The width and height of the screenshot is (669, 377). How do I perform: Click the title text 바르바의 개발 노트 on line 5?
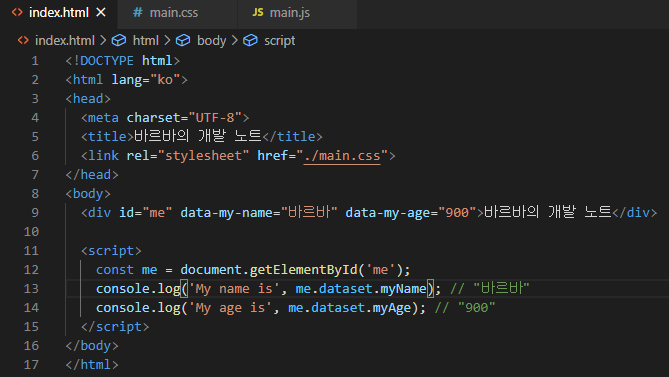[x=198, y=136]
